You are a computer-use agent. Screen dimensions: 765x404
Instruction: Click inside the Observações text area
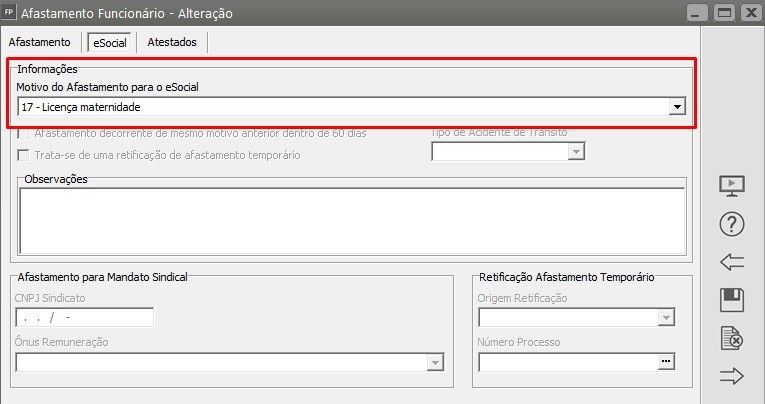tap(352, 221)
